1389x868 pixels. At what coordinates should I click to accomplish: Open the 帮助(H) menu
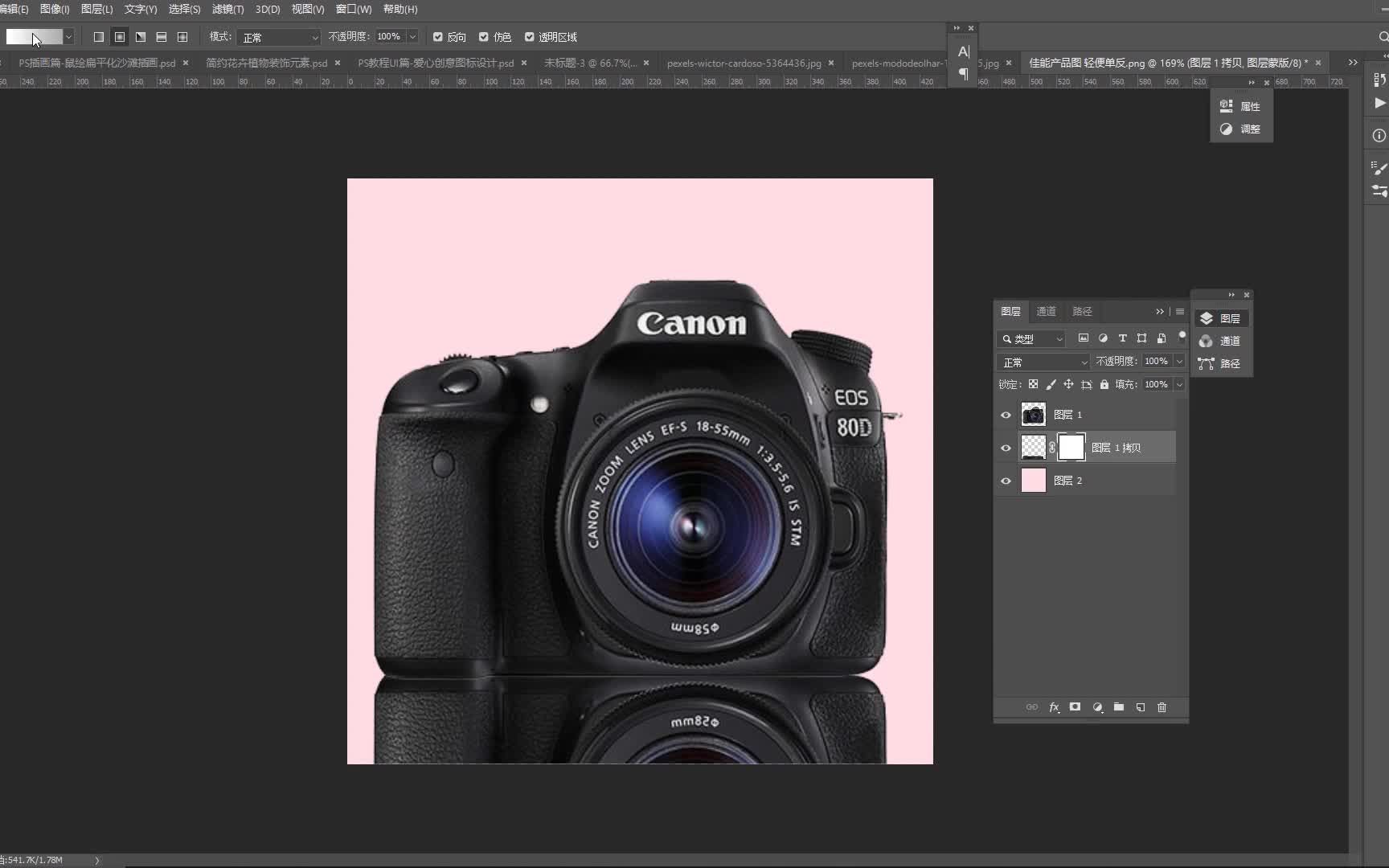(400, 9)
